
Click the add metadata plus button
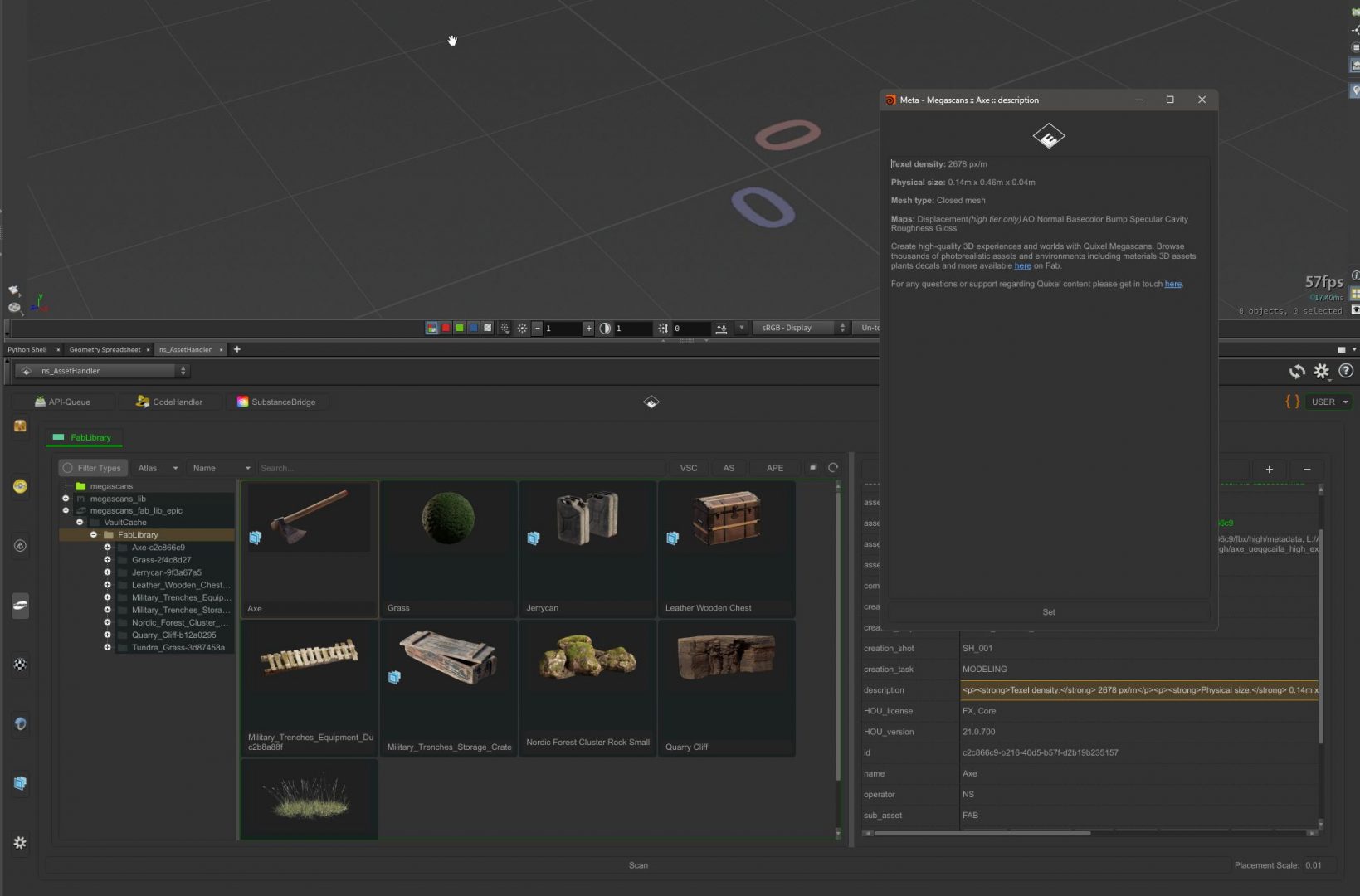click(1269, 470)
